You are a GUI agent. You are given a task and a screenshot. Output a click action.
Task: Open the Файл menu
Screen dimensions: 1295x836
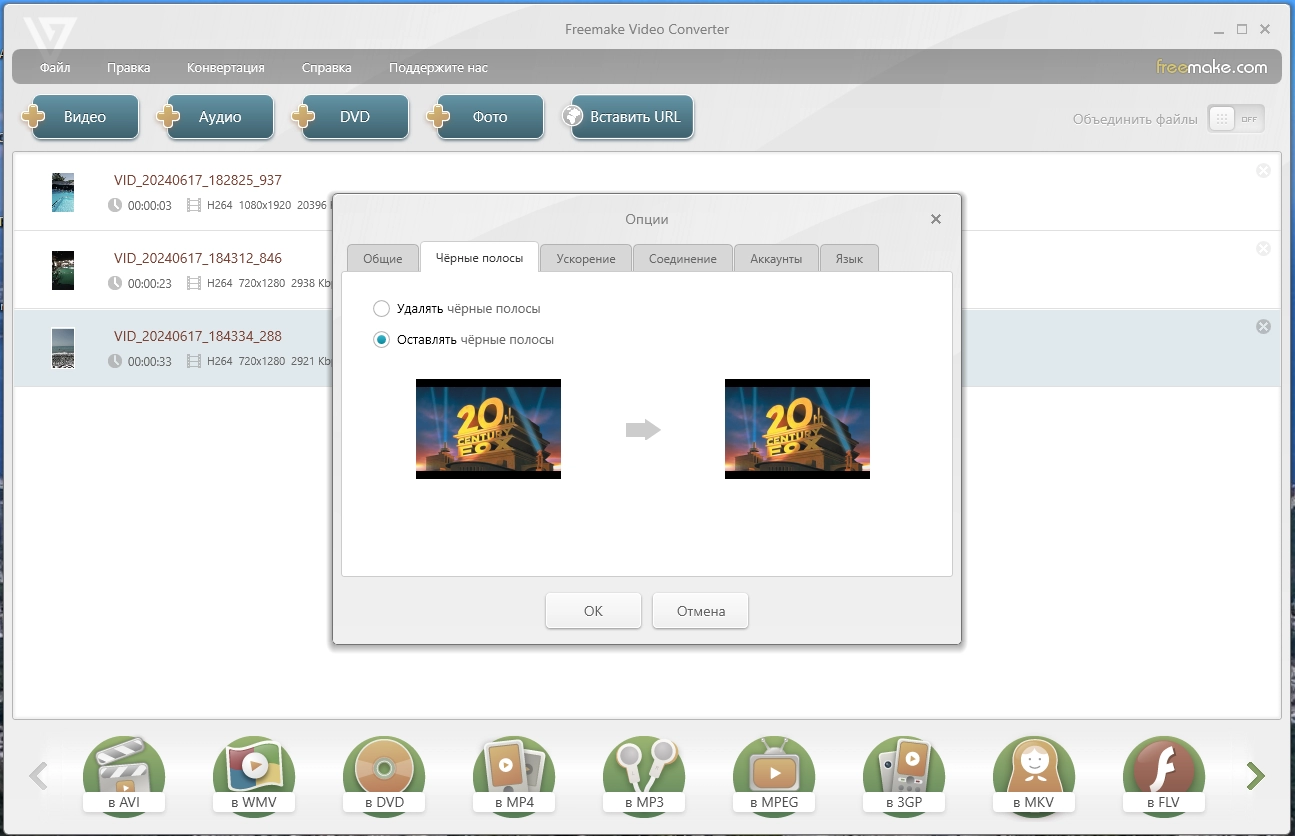click(55, 68)
